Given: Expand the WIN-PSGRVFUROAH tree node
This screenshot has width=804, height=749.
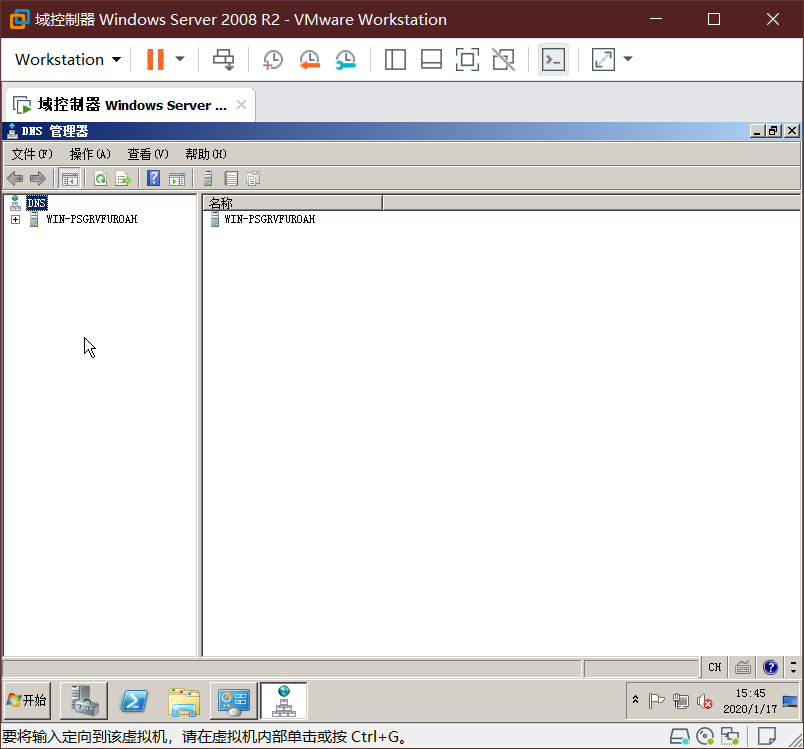Looking at the screenshot, I should [x=15, y=219].
